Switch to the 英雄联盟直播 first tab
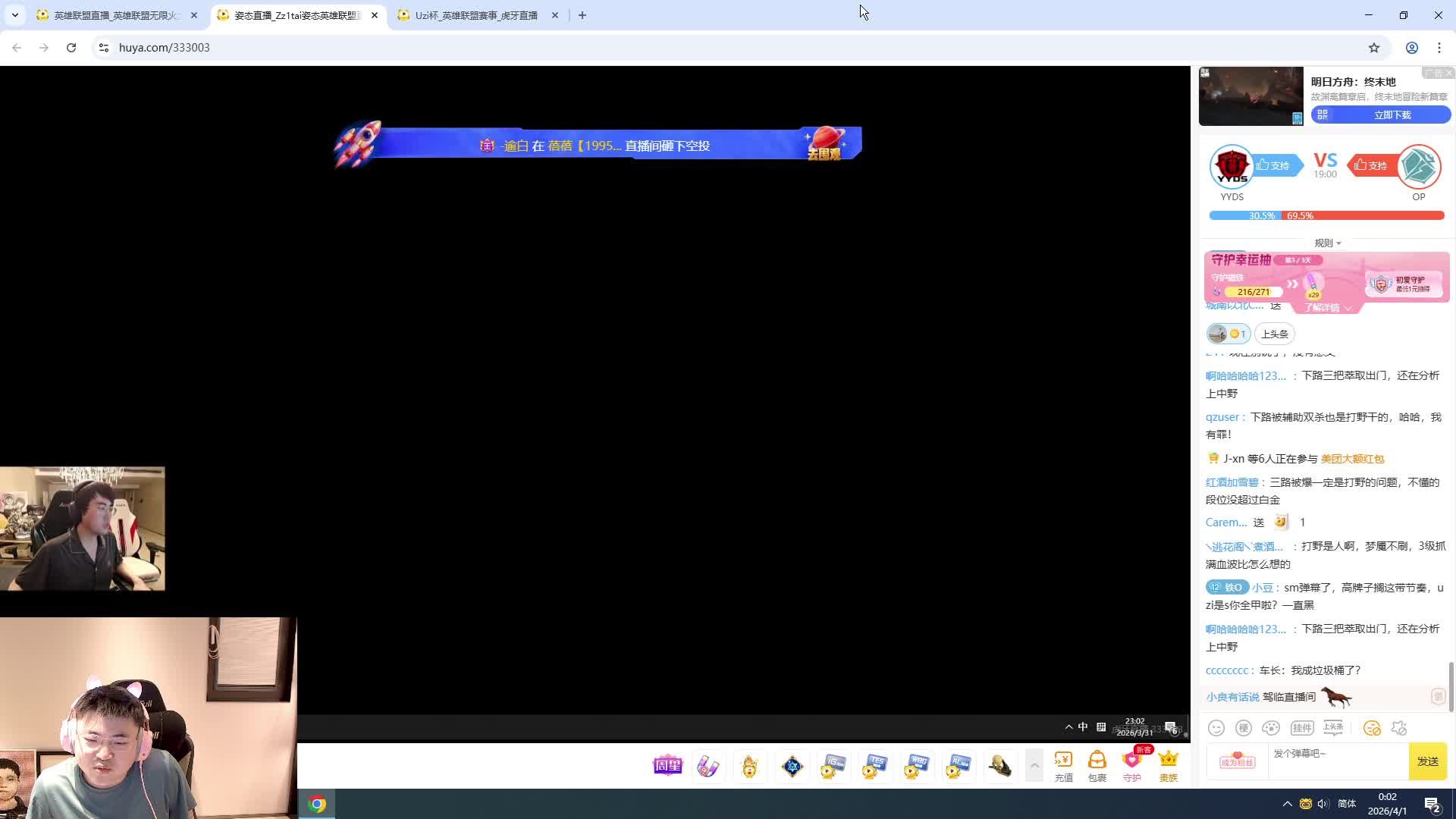1456x819 pixels. click(x=115, y=15)
